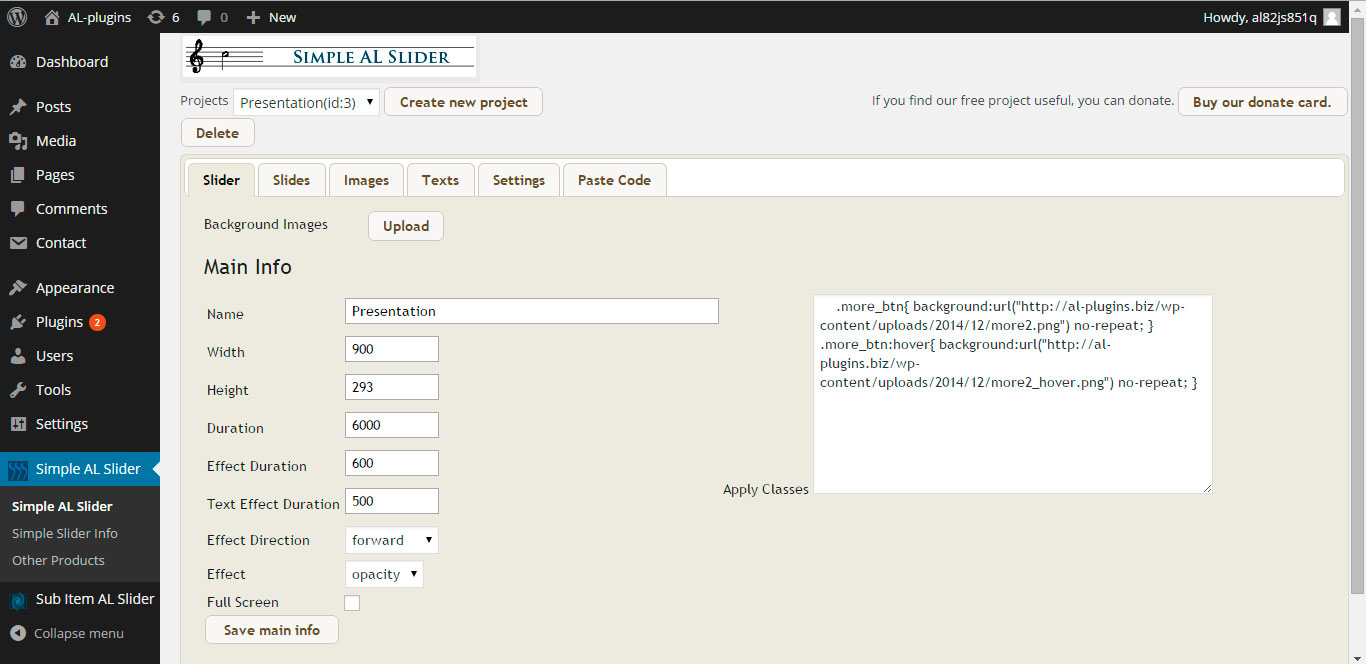The width and height of the screenshot is (1366, 664).
Task: Switch to the Slides tab
Action: click(x=291, y=180)
